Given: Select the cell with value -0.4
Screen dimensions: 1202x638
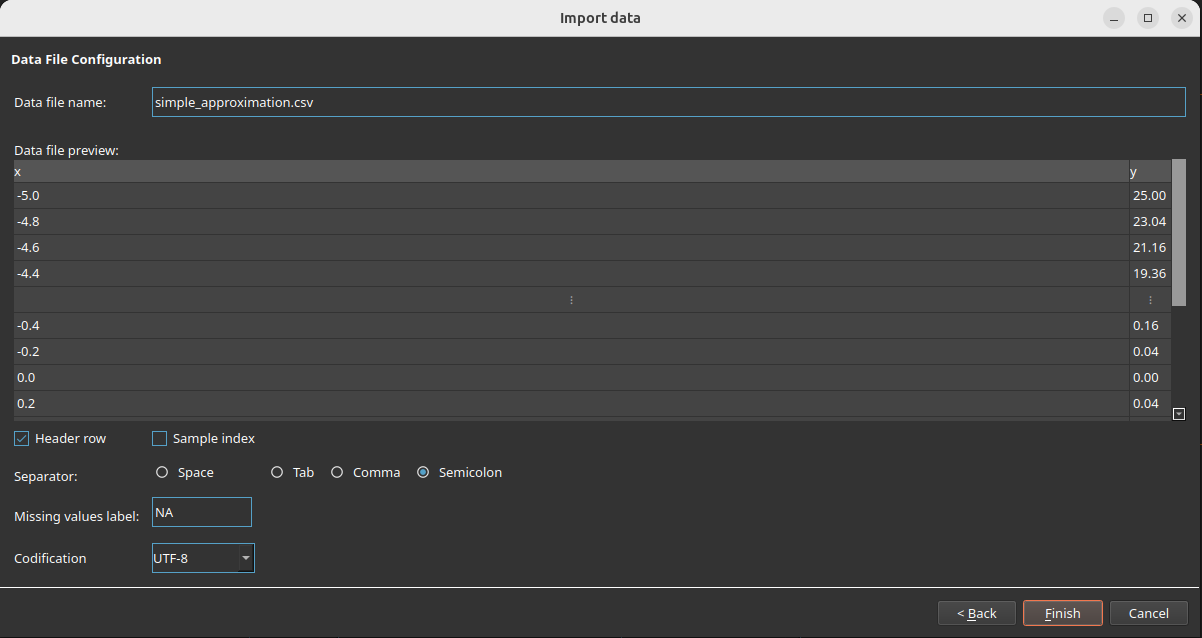Looking at the screenshot, I should (x=571, y=326).
